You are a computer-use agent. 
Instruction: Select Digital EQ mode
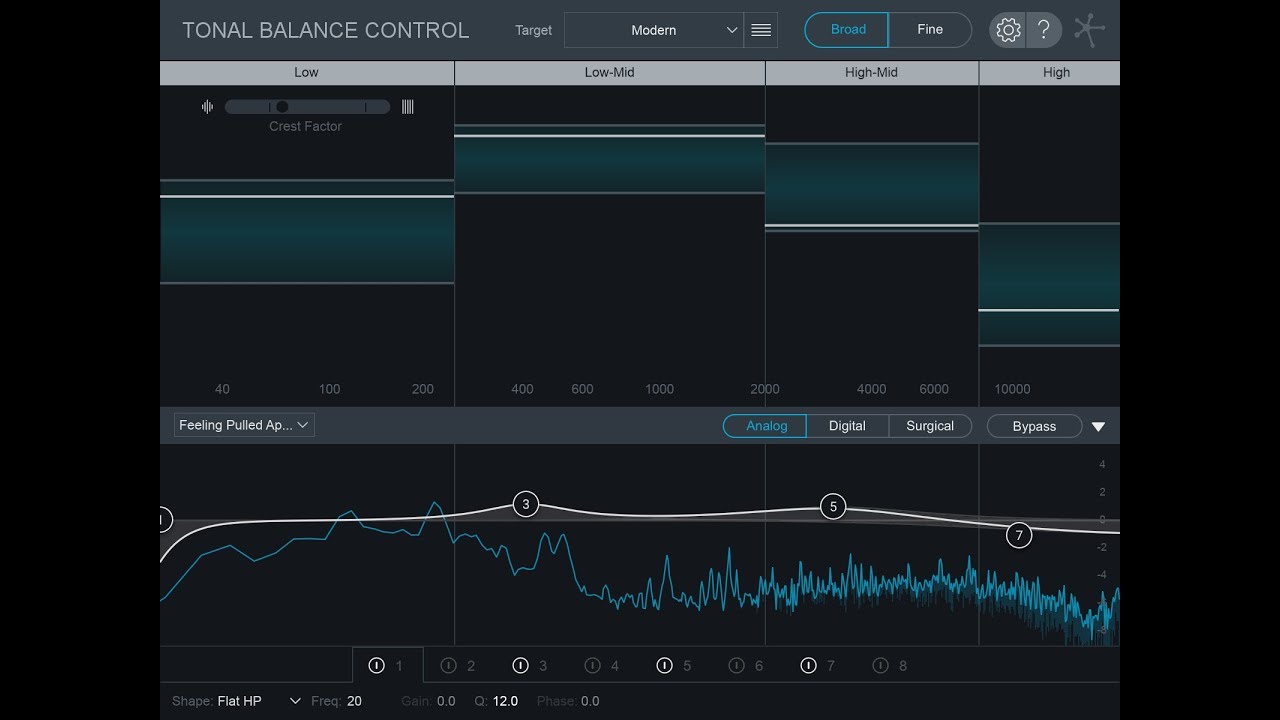point(847,426)
